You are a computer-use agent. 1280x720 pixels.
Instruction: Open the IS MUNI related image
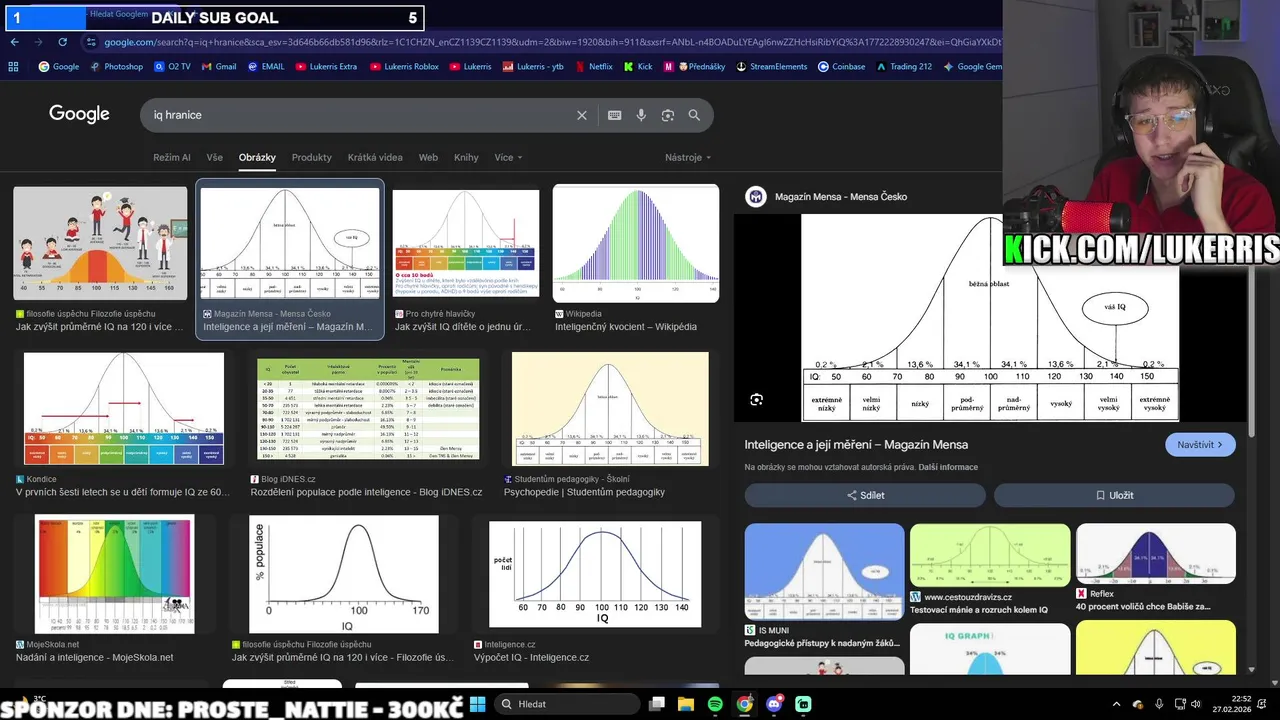(x=824, y=571)
